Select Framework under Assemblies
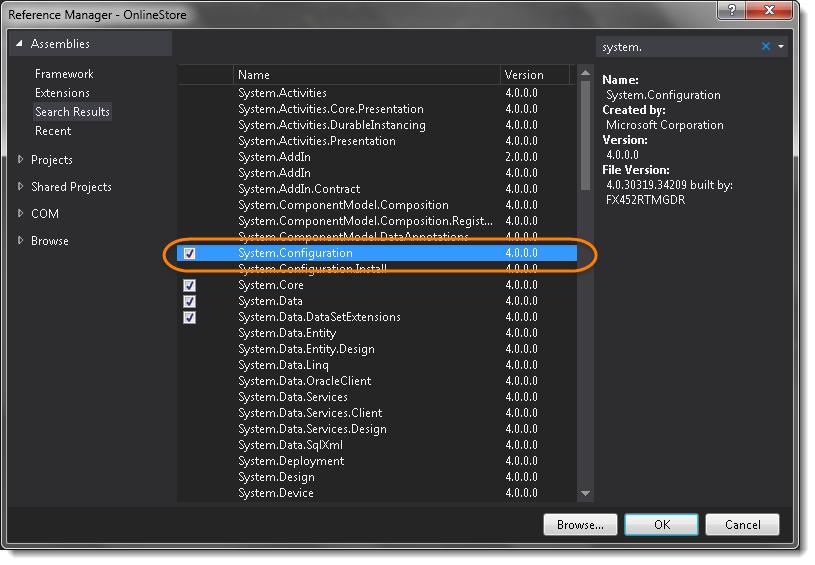 click(x=64, y=74)
